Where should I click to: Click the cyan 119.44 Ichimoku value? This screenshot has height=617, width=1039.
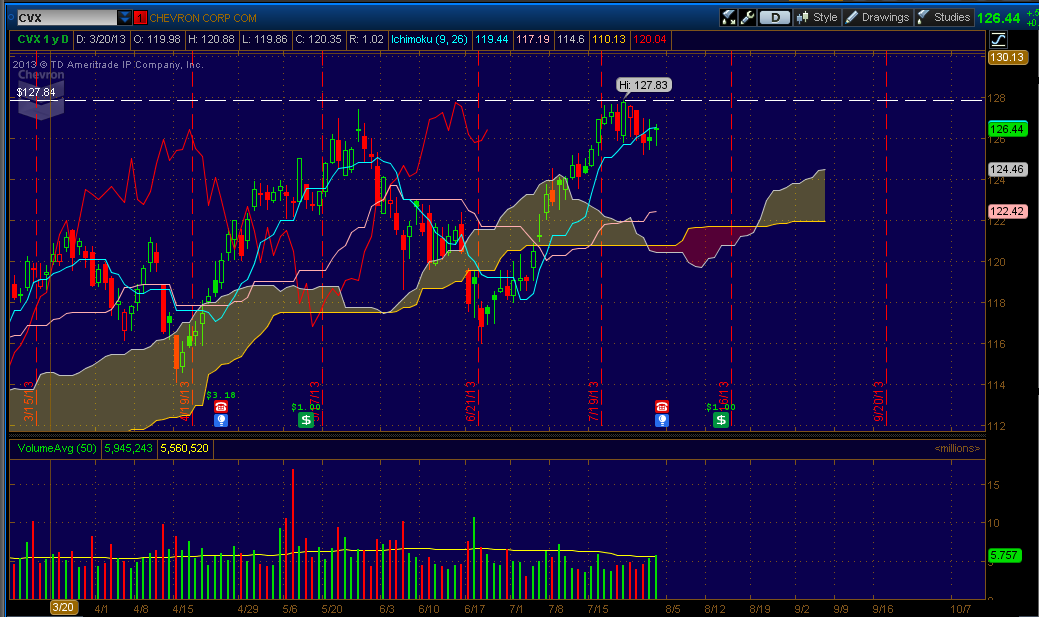point(492,39)
